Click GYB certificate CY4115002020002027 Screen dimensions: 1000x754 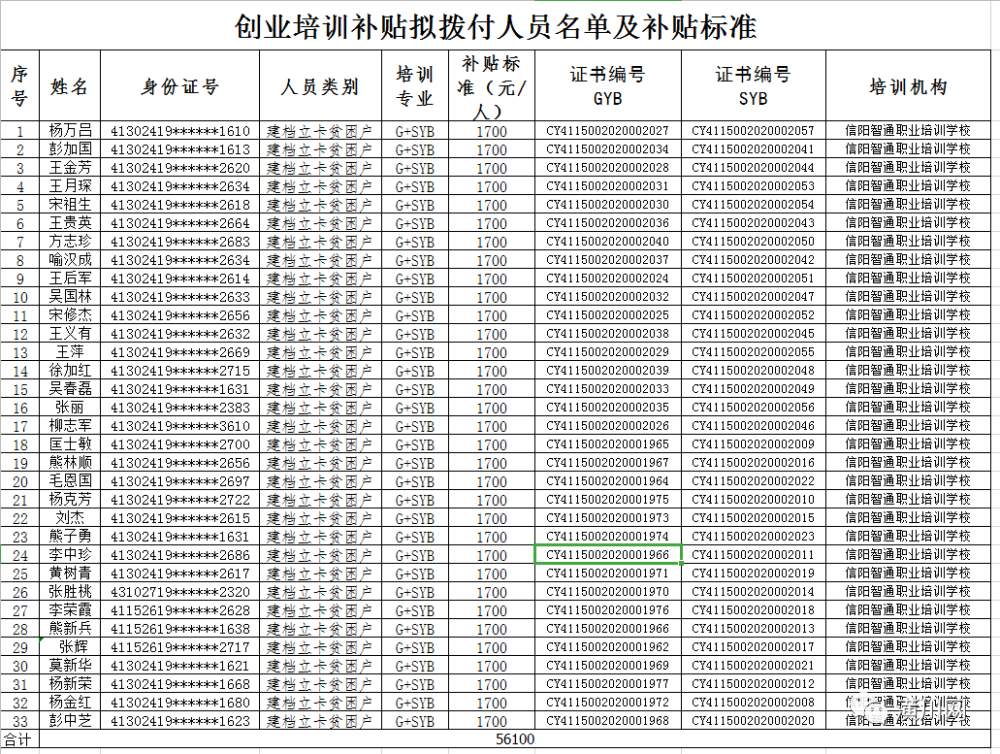608,131
